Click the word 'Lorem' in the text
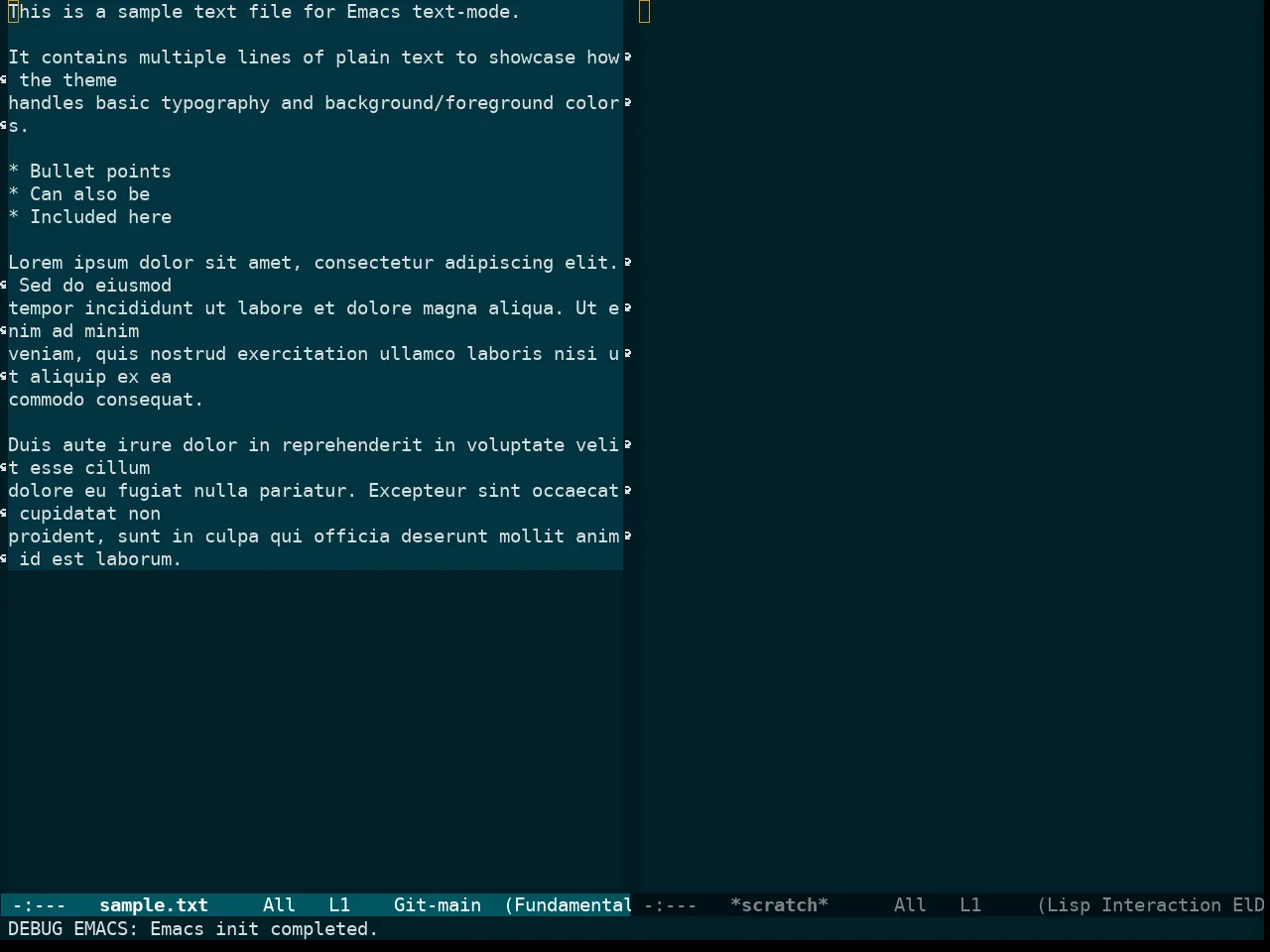This screenshot has height=952, width=1270. tap(35, 263)
